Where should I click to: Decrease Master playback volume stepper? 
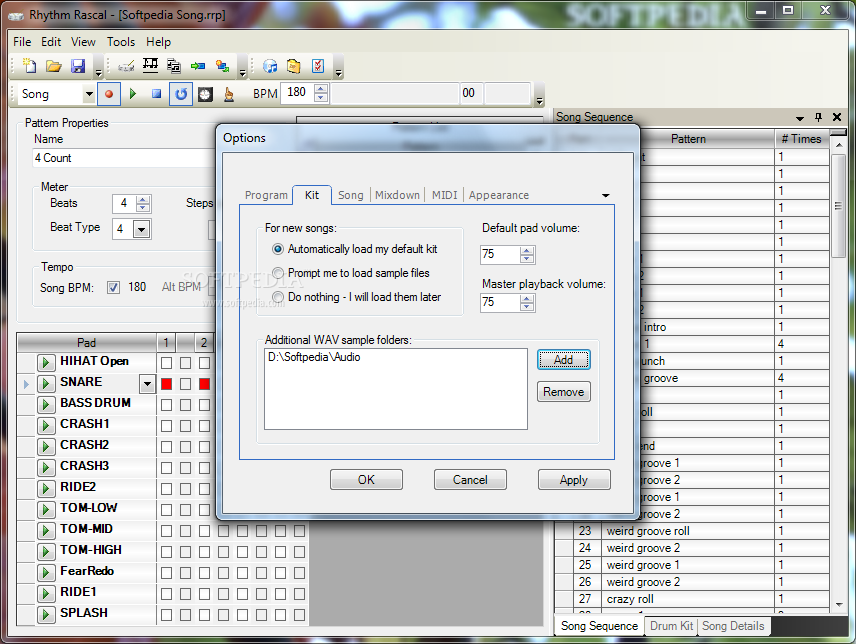527,307
